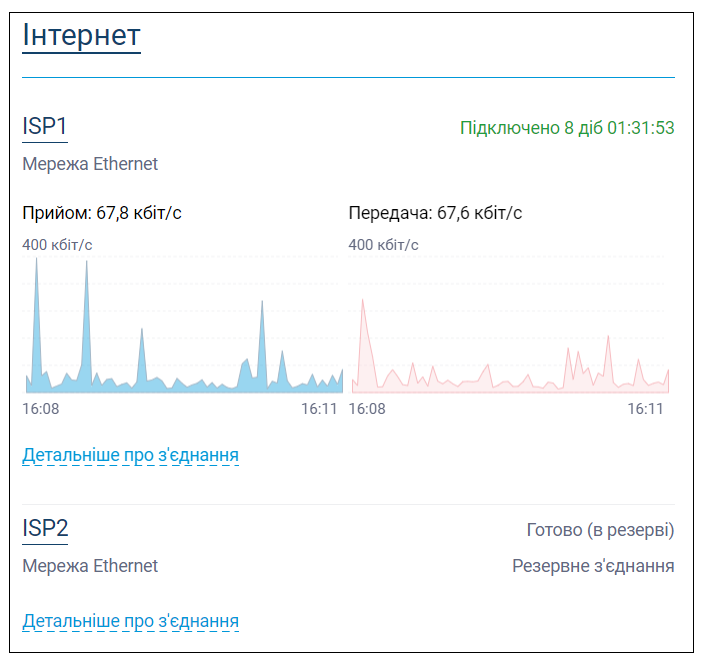Screen dimensions: 706x661
Task: Expand ISP1 'Детальніше про з'єднання' link
Action: tap(131, 455)
